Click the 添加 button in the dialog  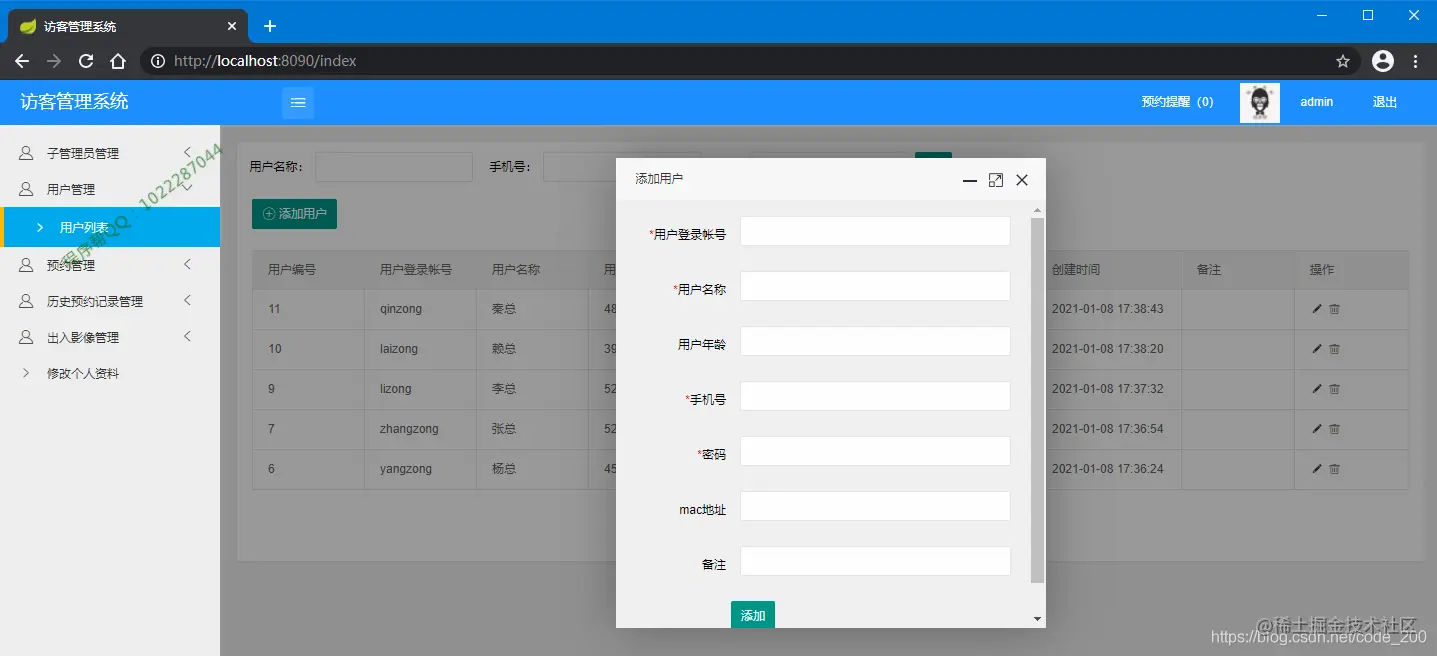[x=752, y=615]
